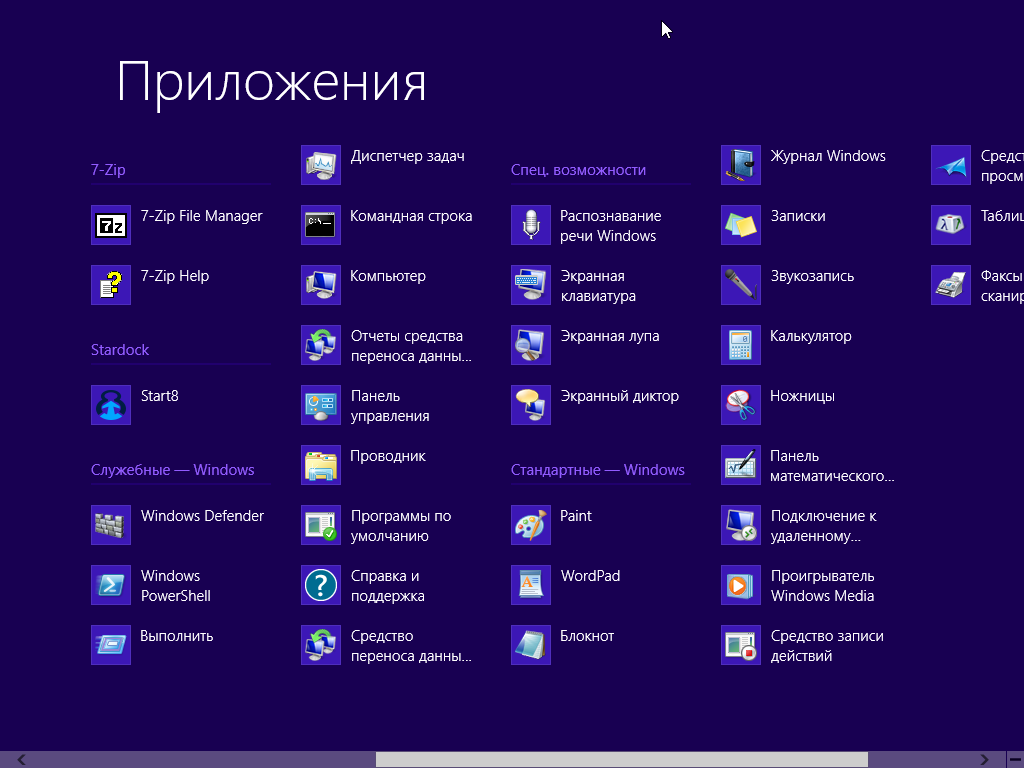Launch Средство переноса данных icon

[x=321, y=646]
